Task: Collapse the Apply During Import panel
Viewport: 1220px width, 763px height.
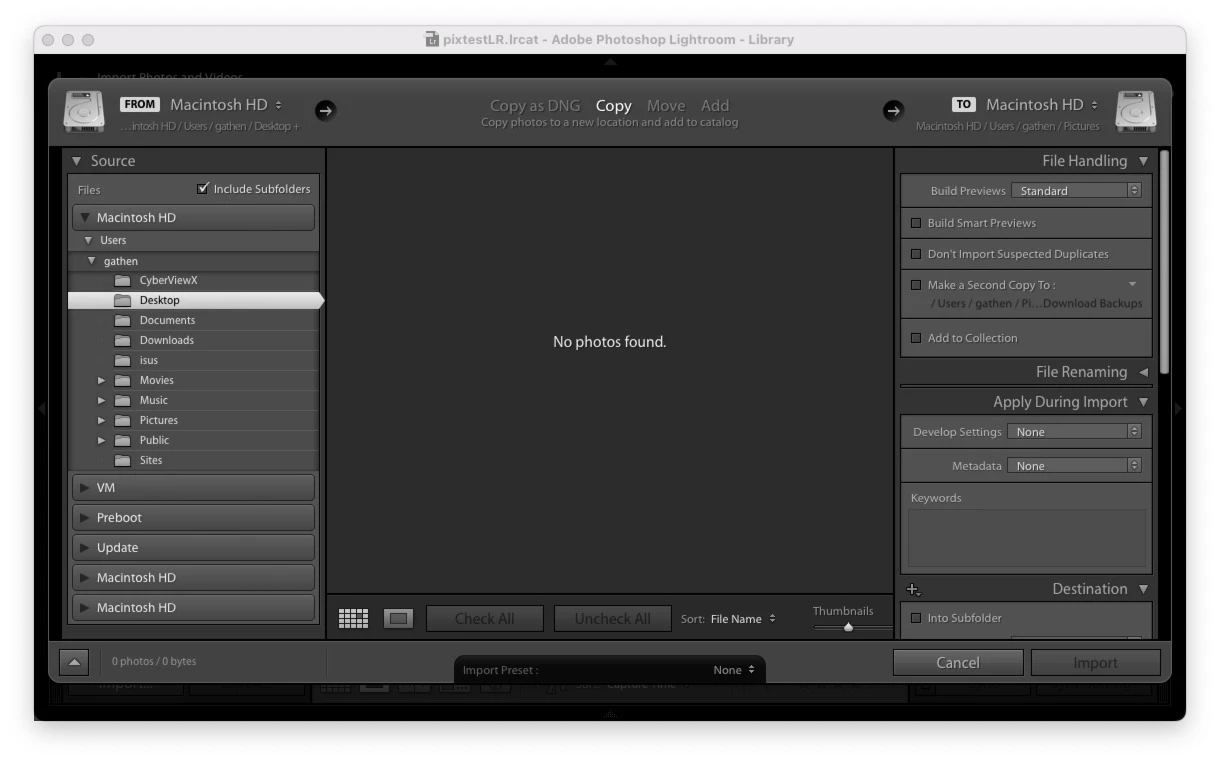Action: [1143, 402]
